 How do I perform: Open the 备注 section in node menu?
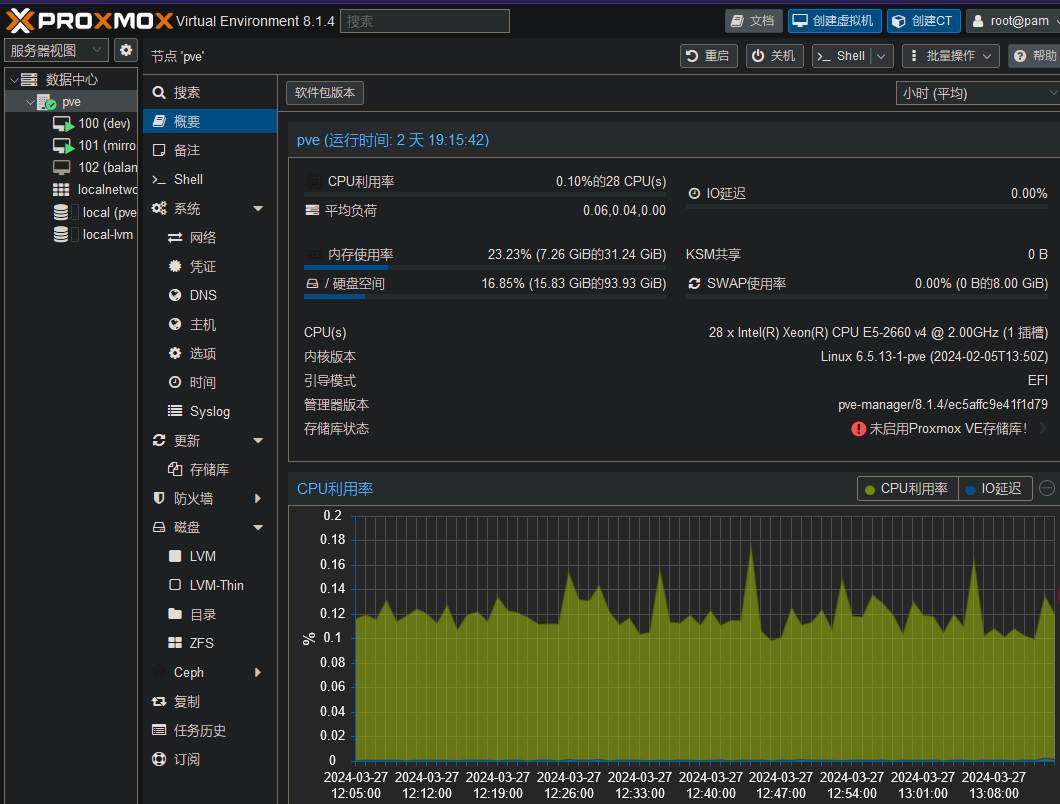186,150
